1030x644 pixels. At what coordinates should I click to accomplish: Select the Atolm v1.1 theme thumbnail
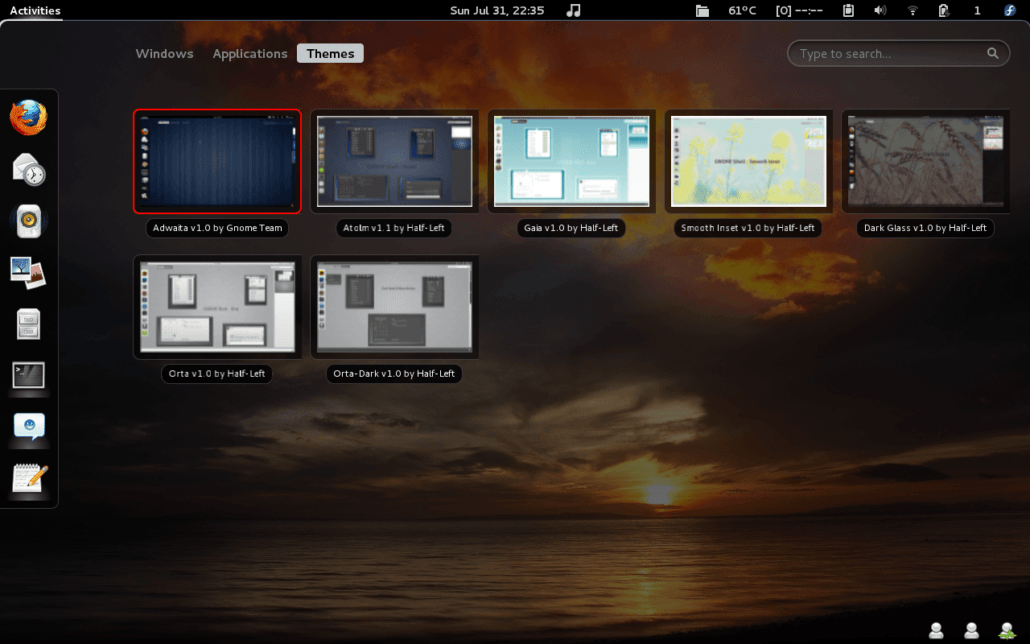click(x=394, y=162)
